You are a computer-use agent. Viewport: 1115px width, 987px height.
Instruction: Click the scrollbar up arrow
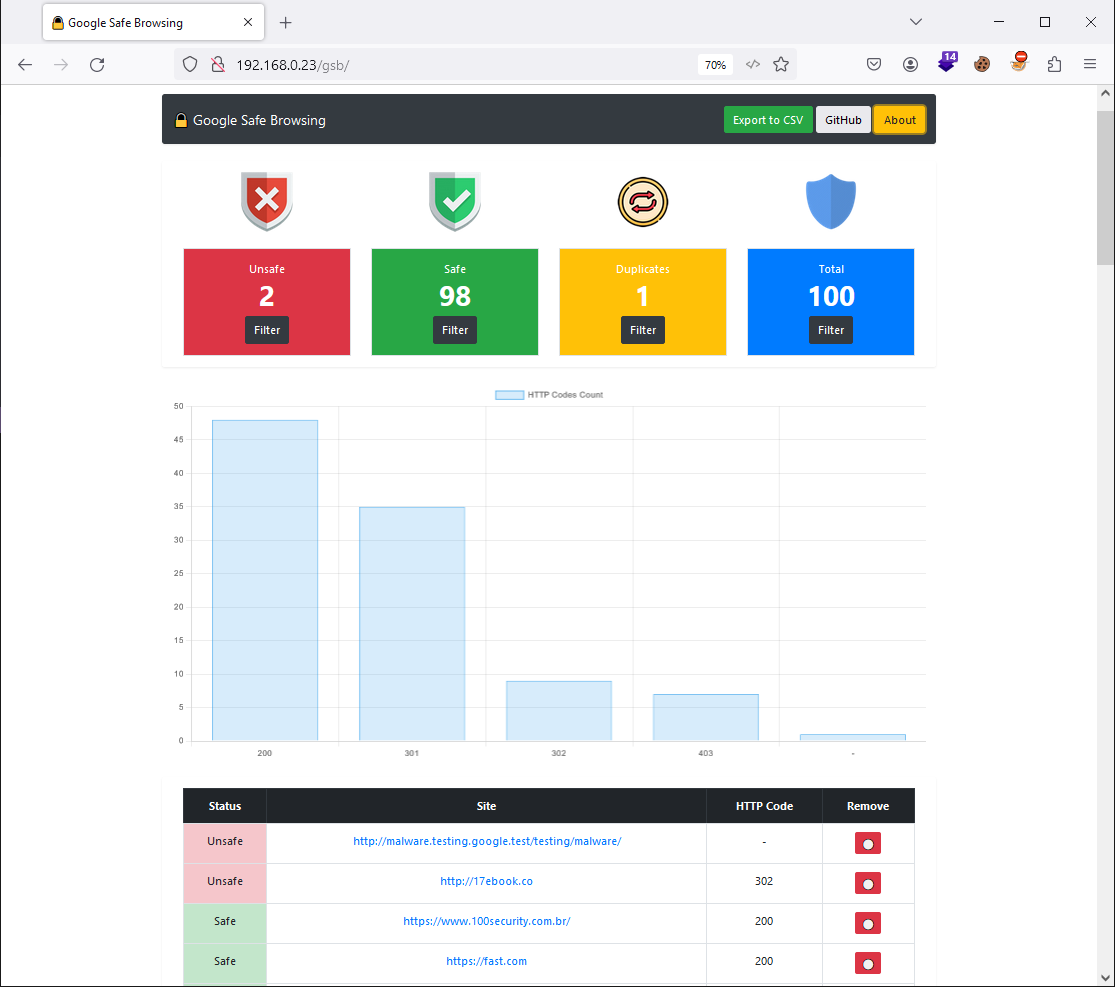[1105, 93]
